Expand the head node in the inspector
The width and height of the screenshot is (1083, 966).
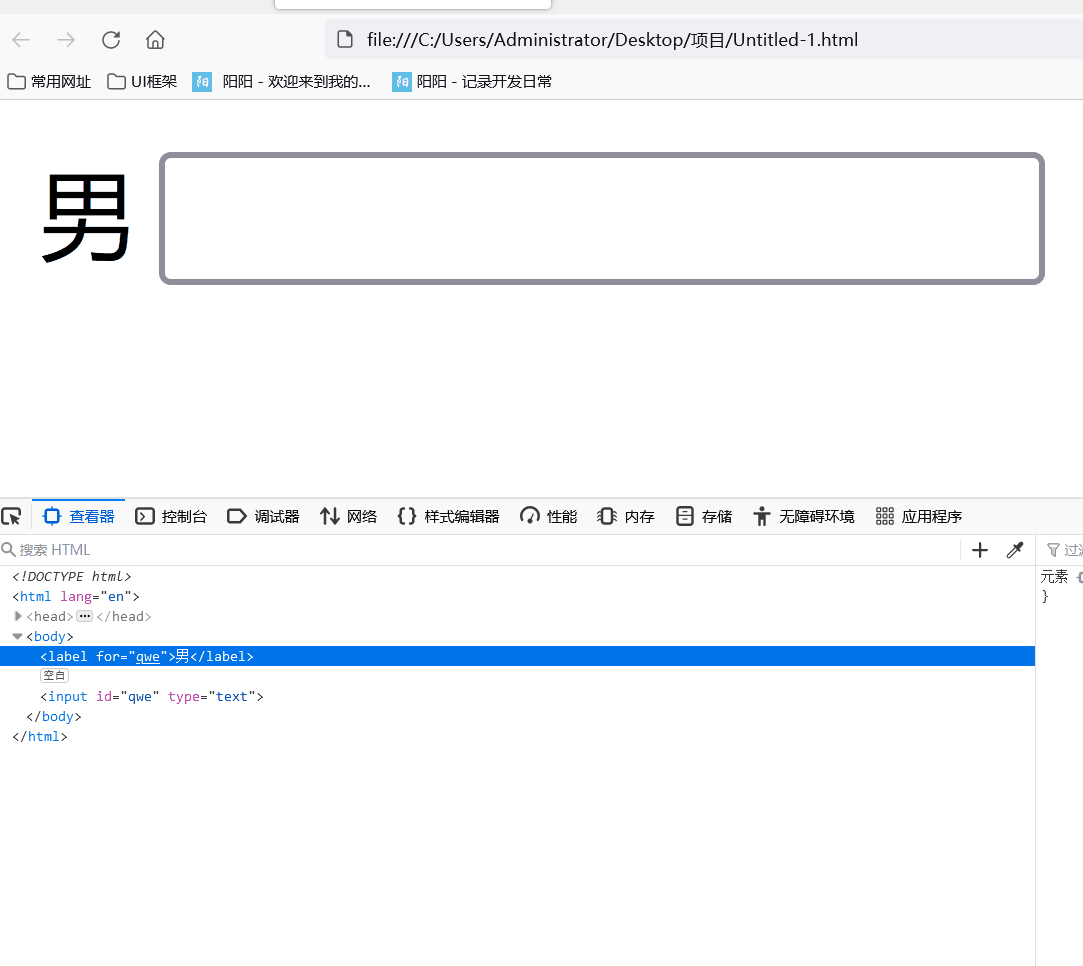click(x=17, y=616)
